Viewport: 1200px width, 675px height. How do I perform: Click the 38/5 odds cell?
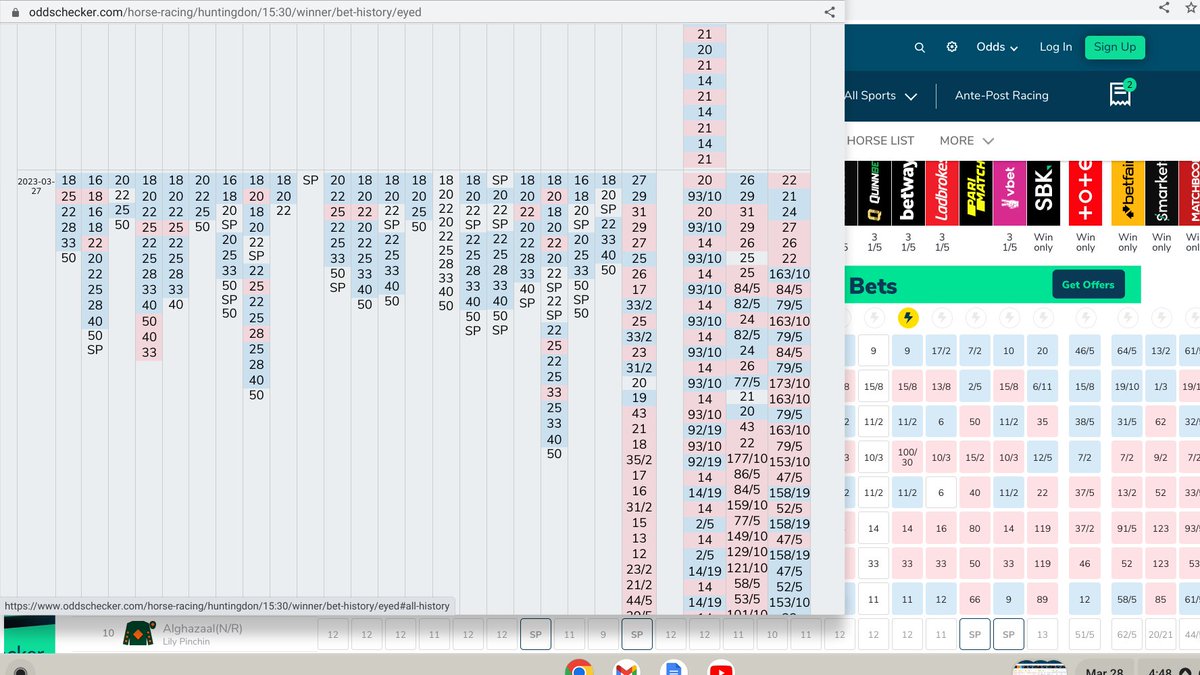click(x=1085, y=422)
